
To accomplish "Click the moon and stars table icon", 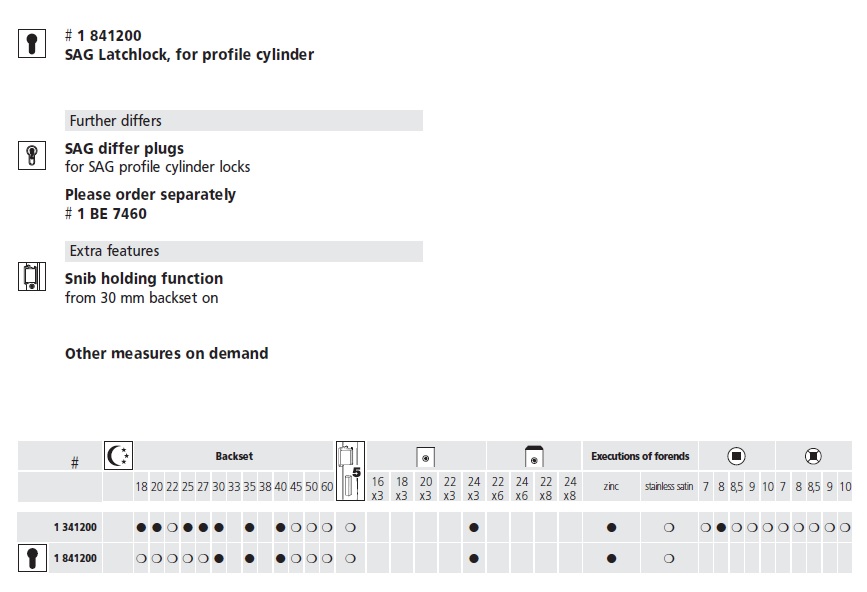I will coord(118,456).
